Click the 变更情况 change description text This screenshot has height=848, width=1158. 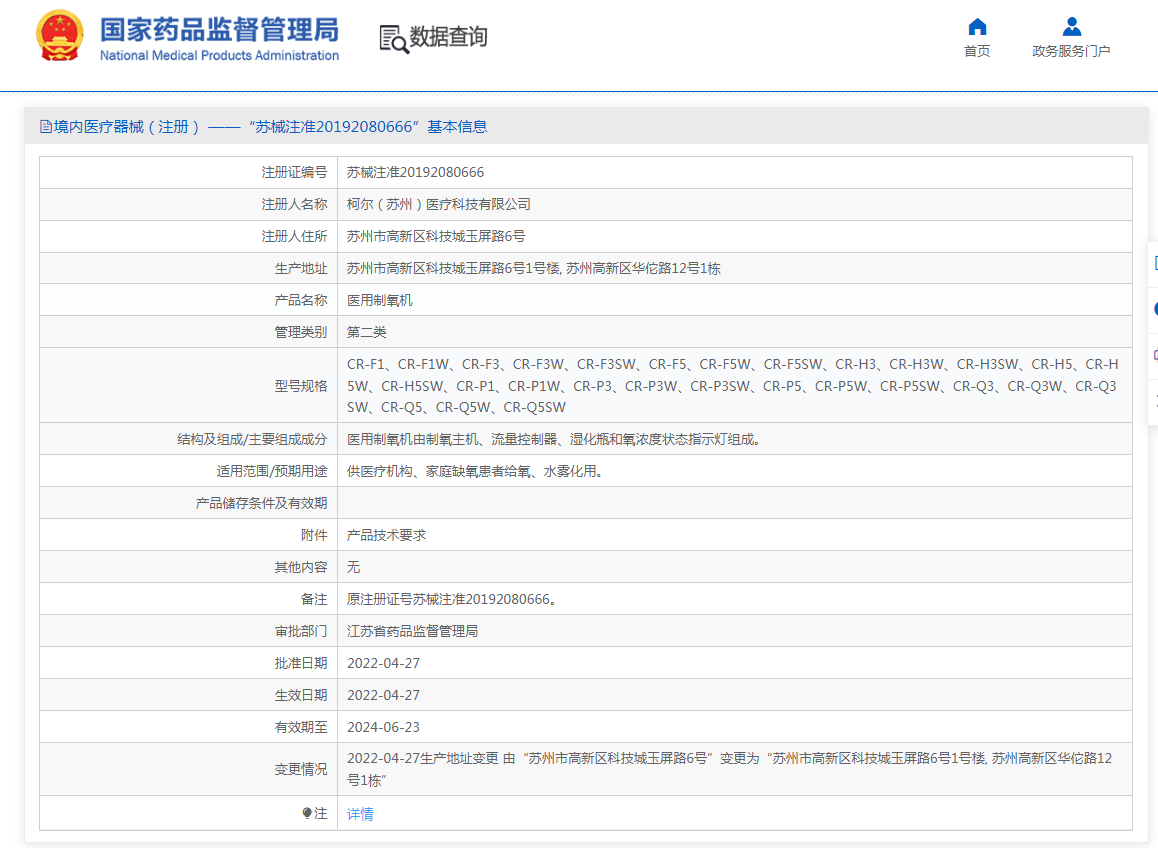728,769
